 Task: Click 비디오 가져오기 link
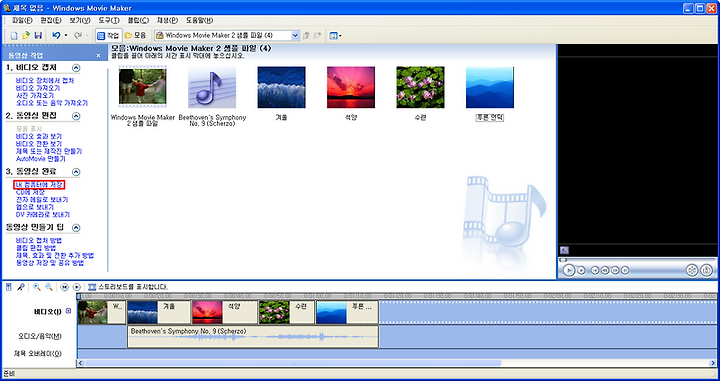[38, 88]
